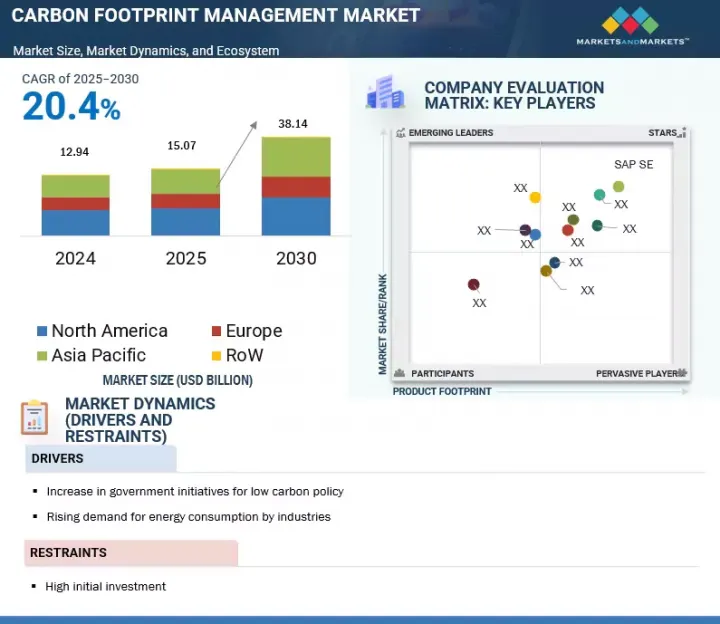Click the clipboard icon beside Market Dynamics

pyautogui.click(x=34, y=416)
